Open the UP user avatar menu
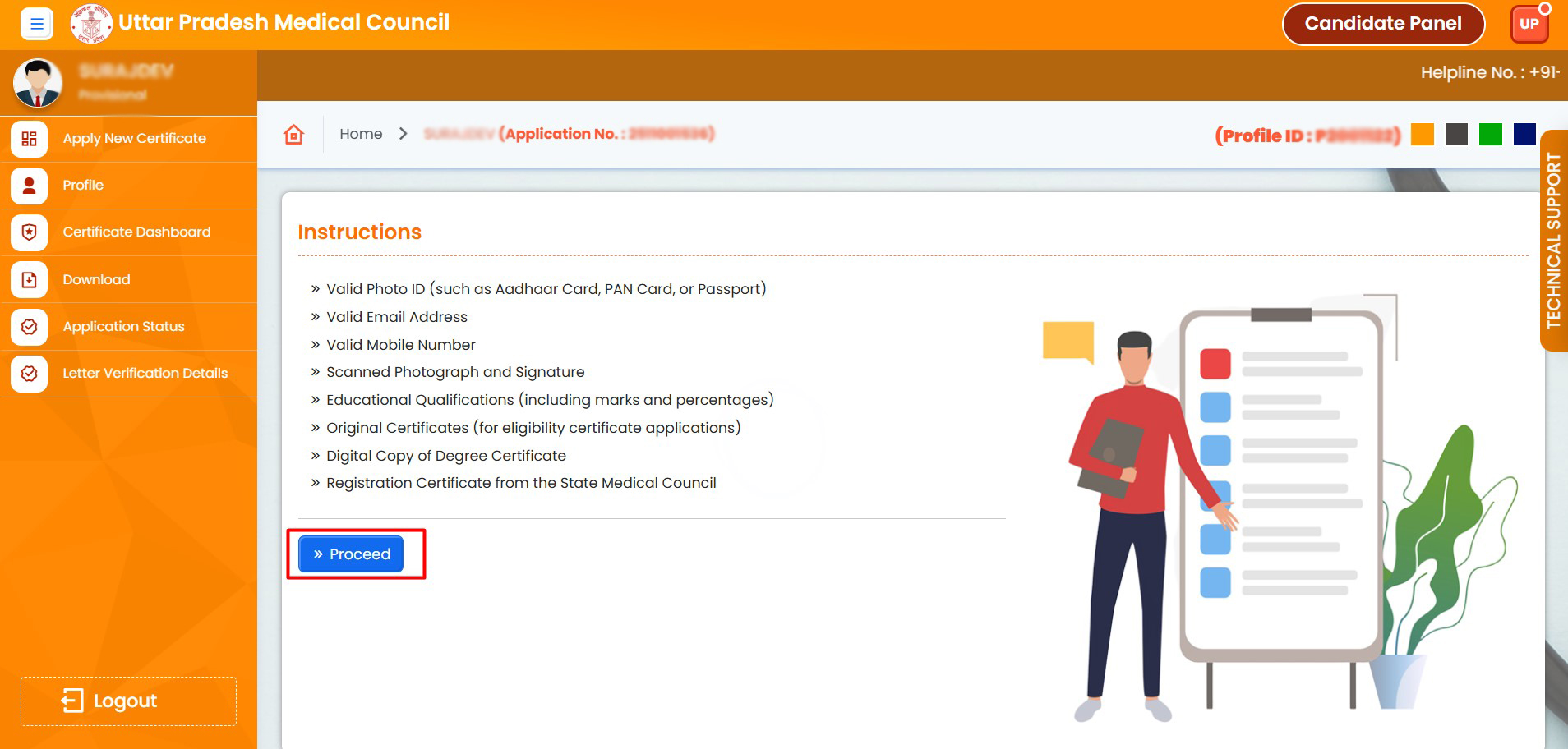The height and width of the screenshot is (749, 1568). pos(1529,24)
